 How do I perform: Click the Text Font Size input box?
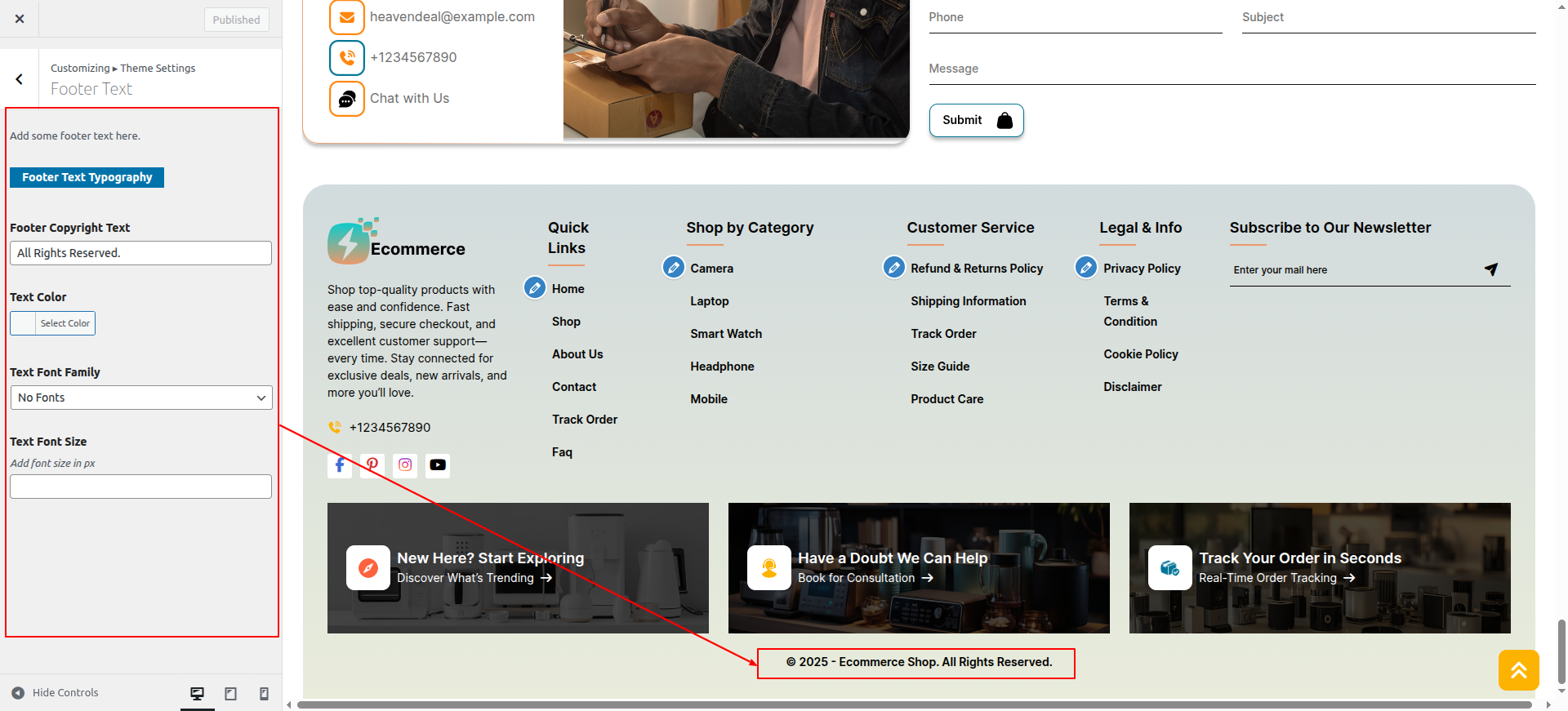pos(140,487)
